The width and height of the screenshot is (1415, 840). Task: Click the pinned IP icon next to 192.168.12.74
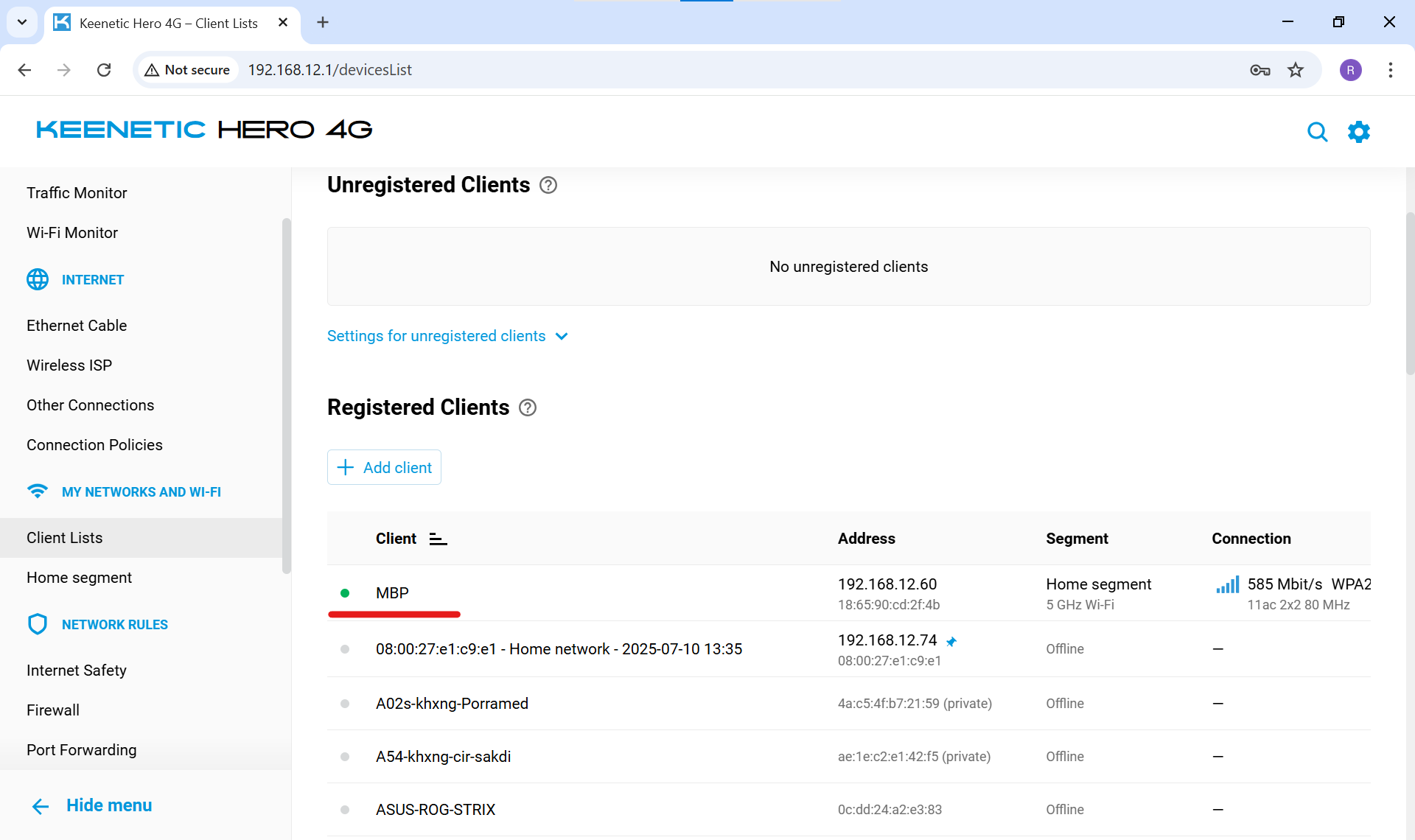tap(951, 641)
